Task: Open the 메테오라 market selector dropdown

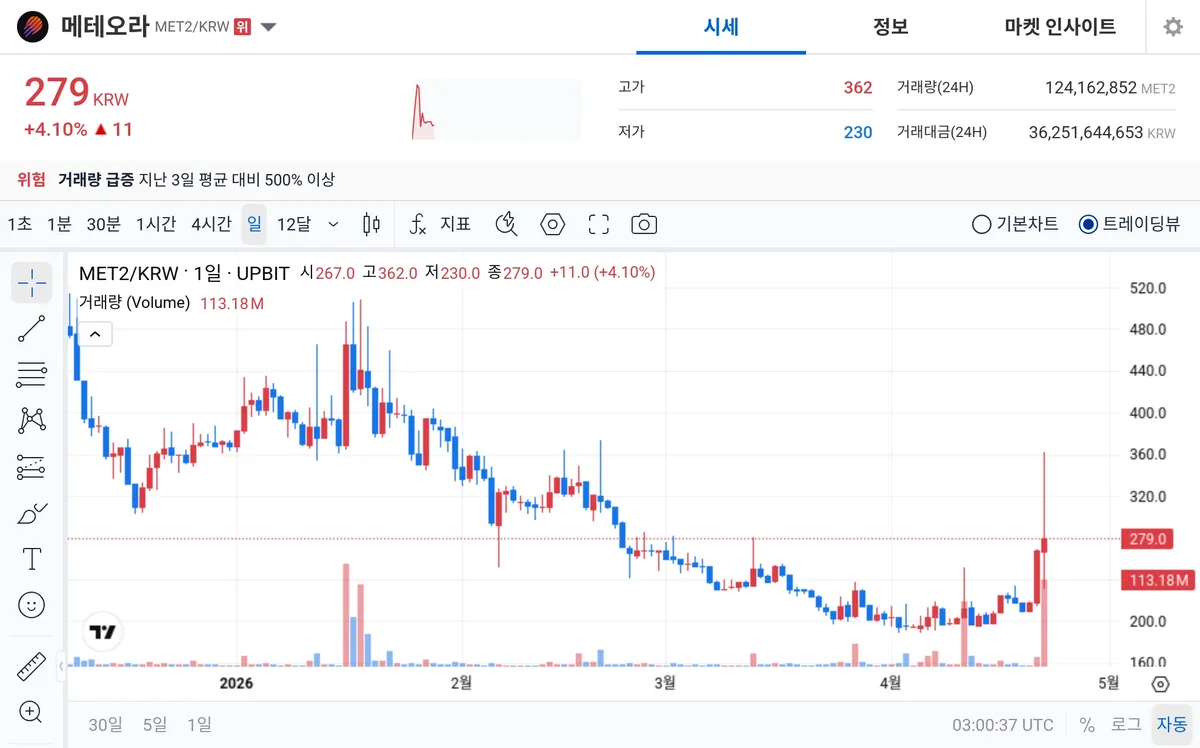Action: coord(268,27)
